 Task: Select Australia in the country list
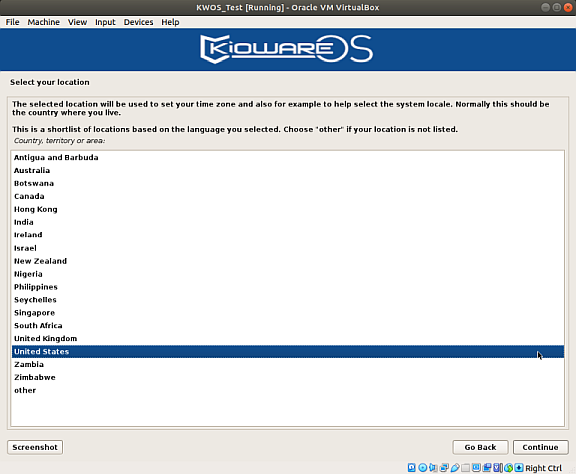click(288, 170)
